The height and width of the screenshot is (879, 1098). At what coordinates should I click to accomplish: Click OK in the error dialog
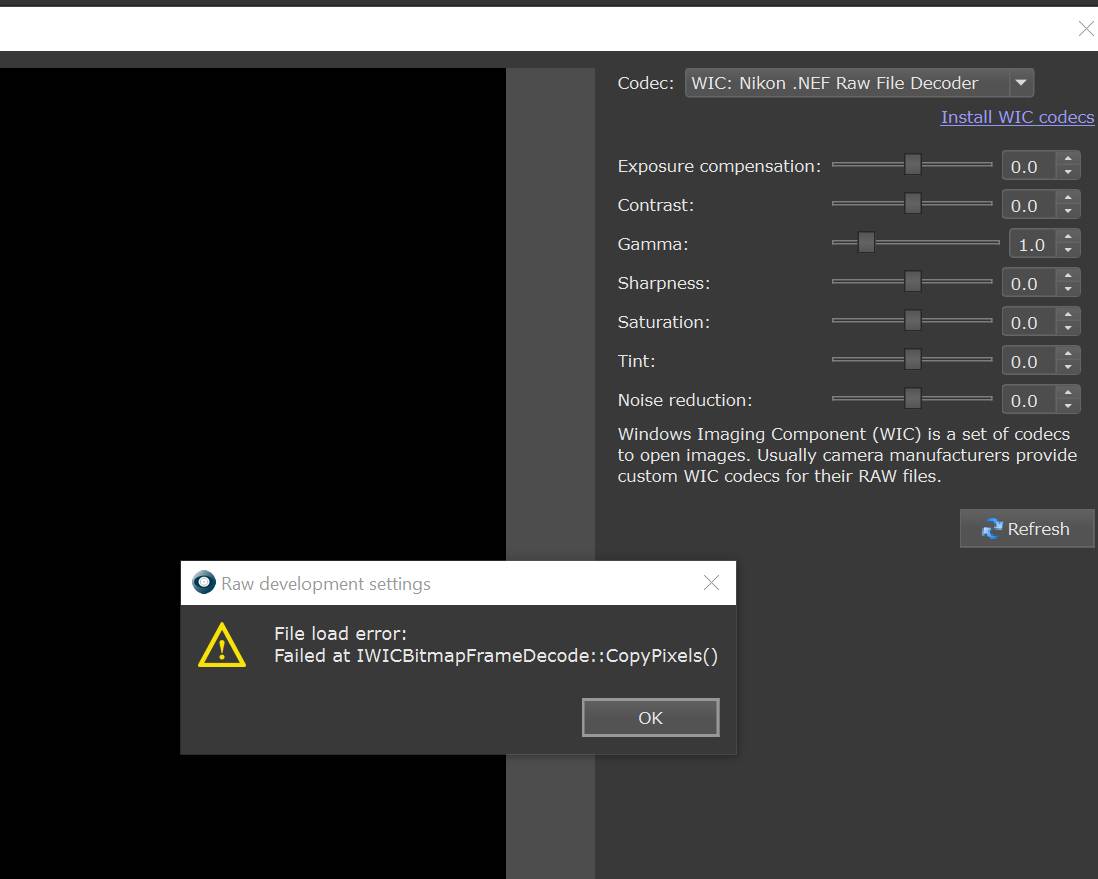coord(651,717)
